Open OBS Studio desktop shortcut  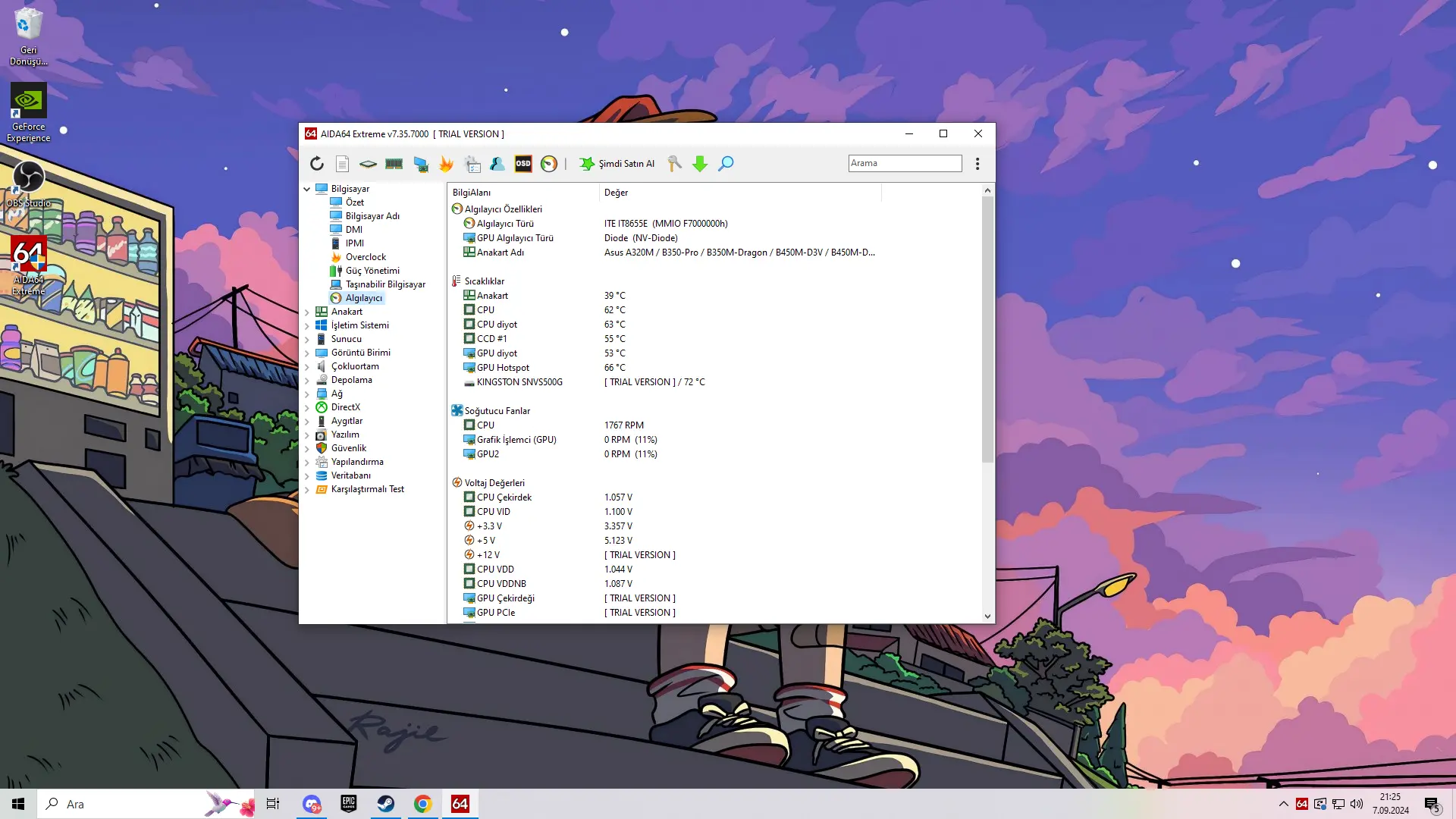[29, 184]
